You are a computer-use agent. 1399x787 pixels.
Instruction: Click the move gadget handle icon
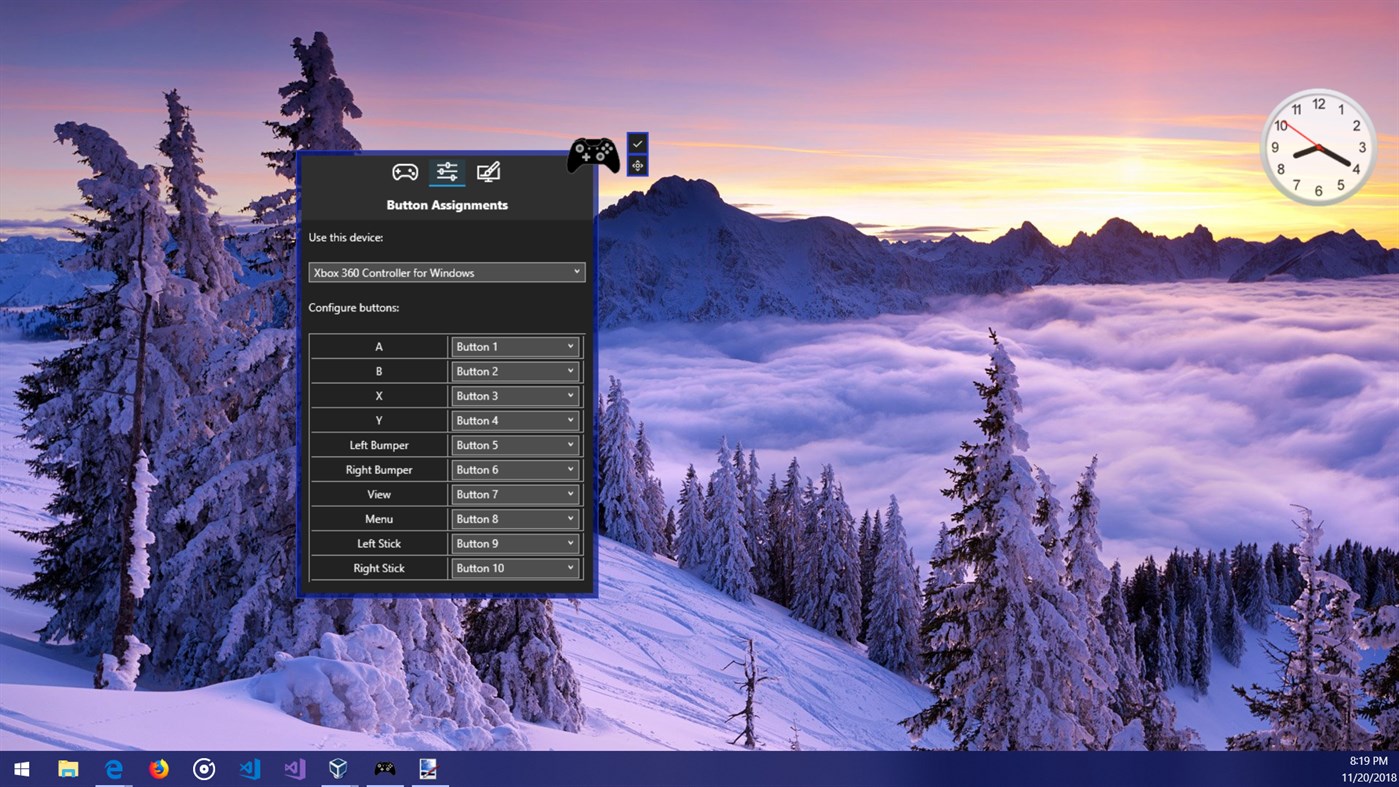(x=637, y=166)
